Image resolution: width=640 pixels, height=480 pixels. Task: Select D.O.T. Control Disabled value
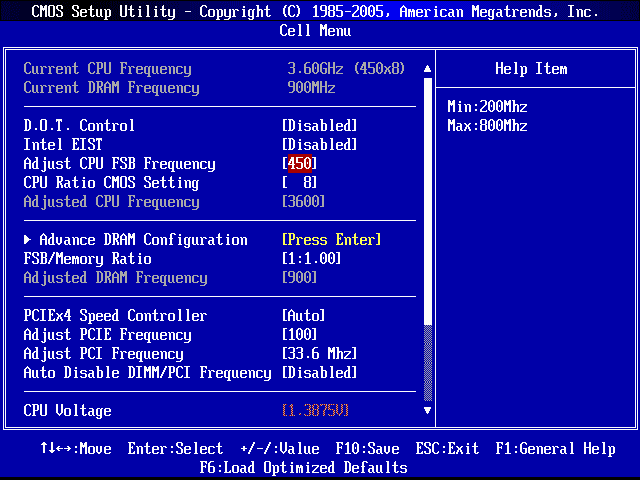pos(320,125)
